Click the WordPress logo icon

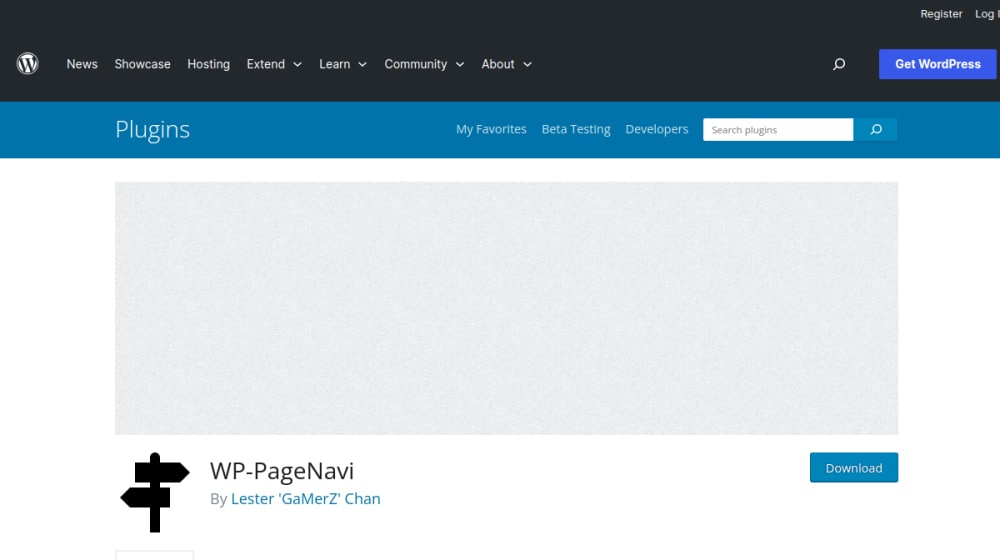tap(27, 64)
